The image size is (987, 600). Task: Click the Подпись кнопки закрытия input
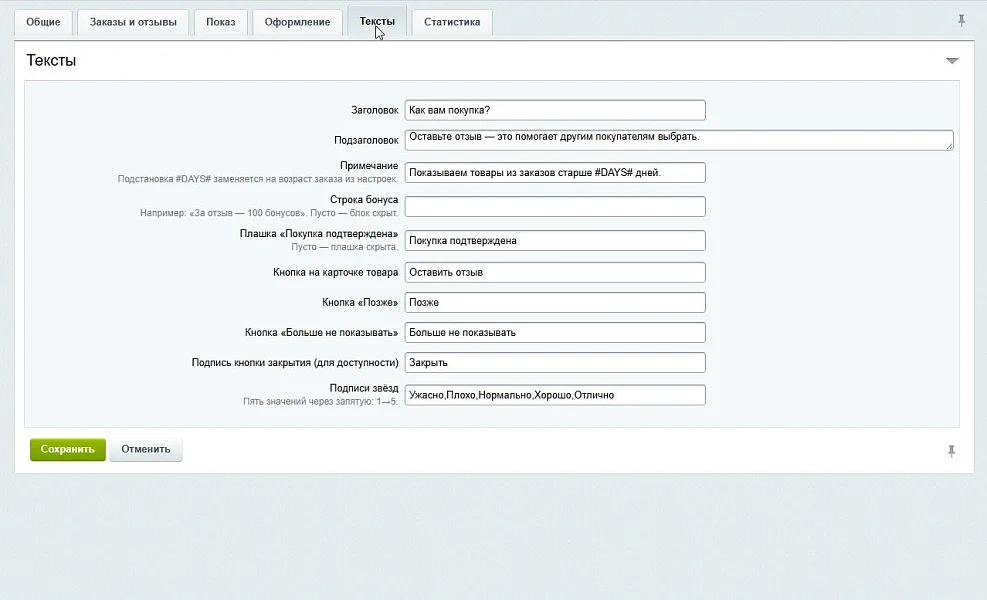[x=555, y=363]
